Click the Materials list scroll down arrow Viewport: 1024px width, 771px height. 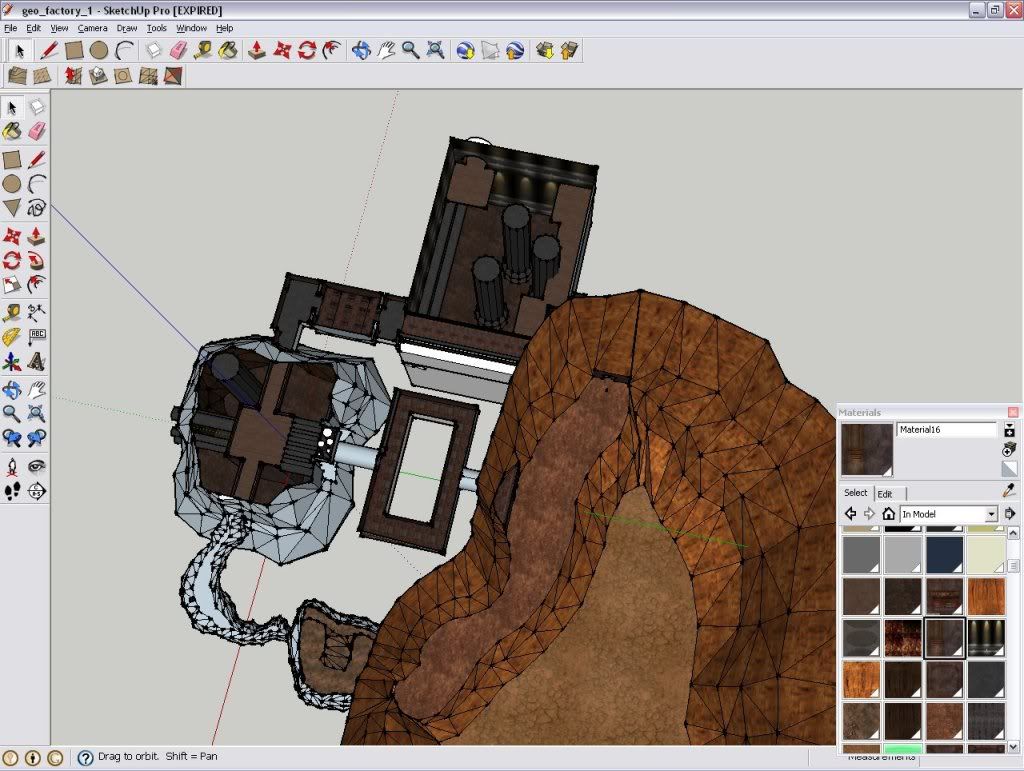point(1013,746)
